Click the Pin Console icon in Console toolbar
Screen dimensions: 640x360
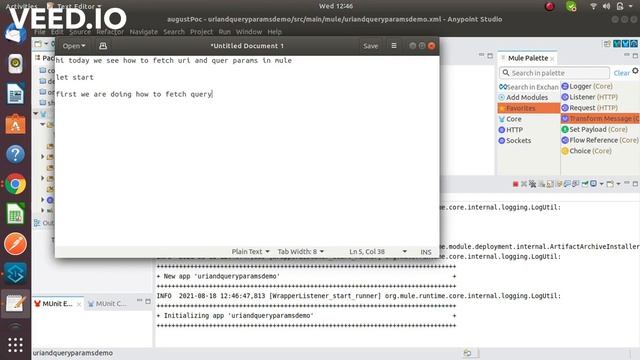[584, 184]
